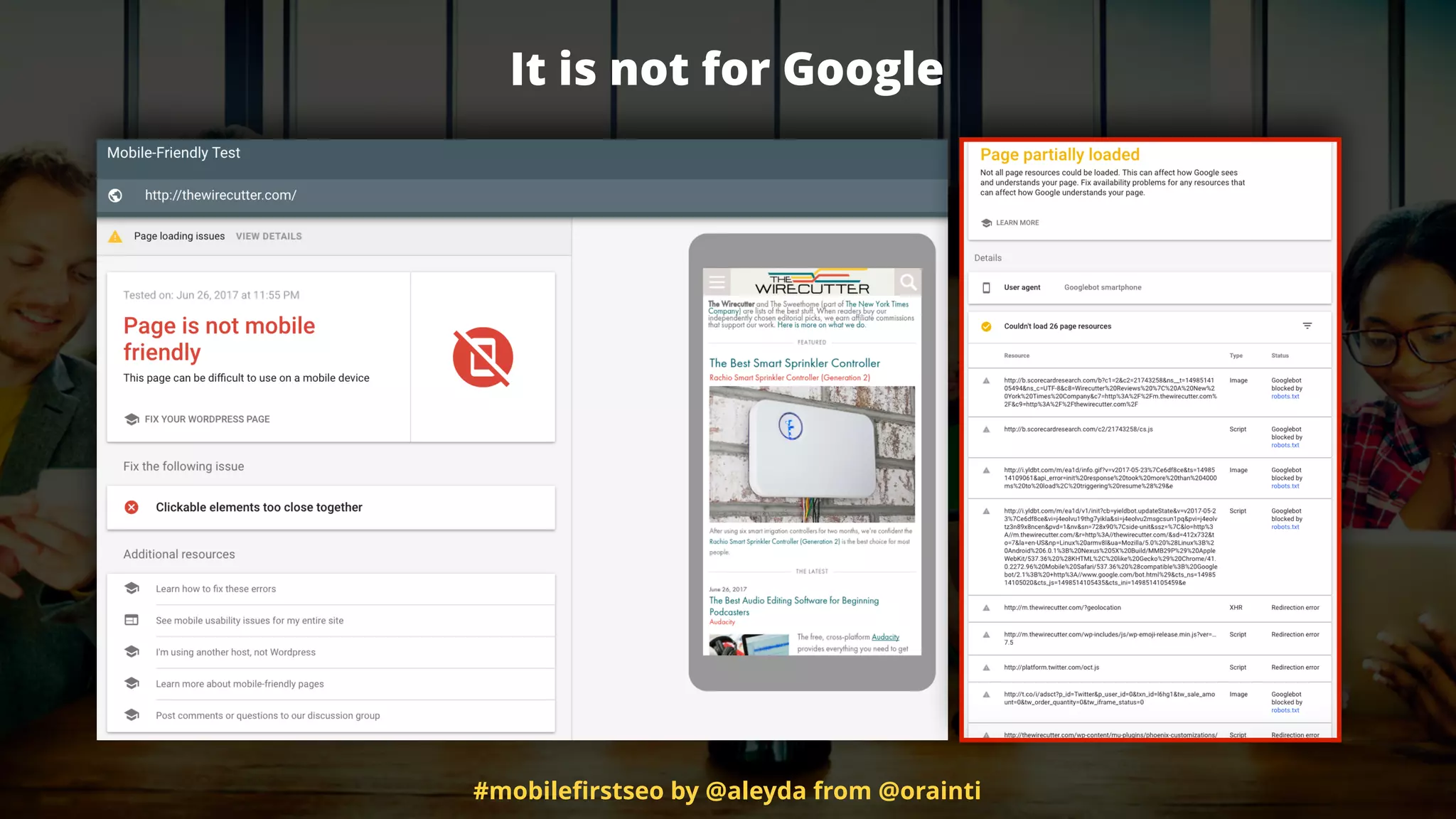The height and width of the screenshot is (819, 1456).
Task: Click the robots.txt link in the t.co adsct row
Action: coord(1285,710)
